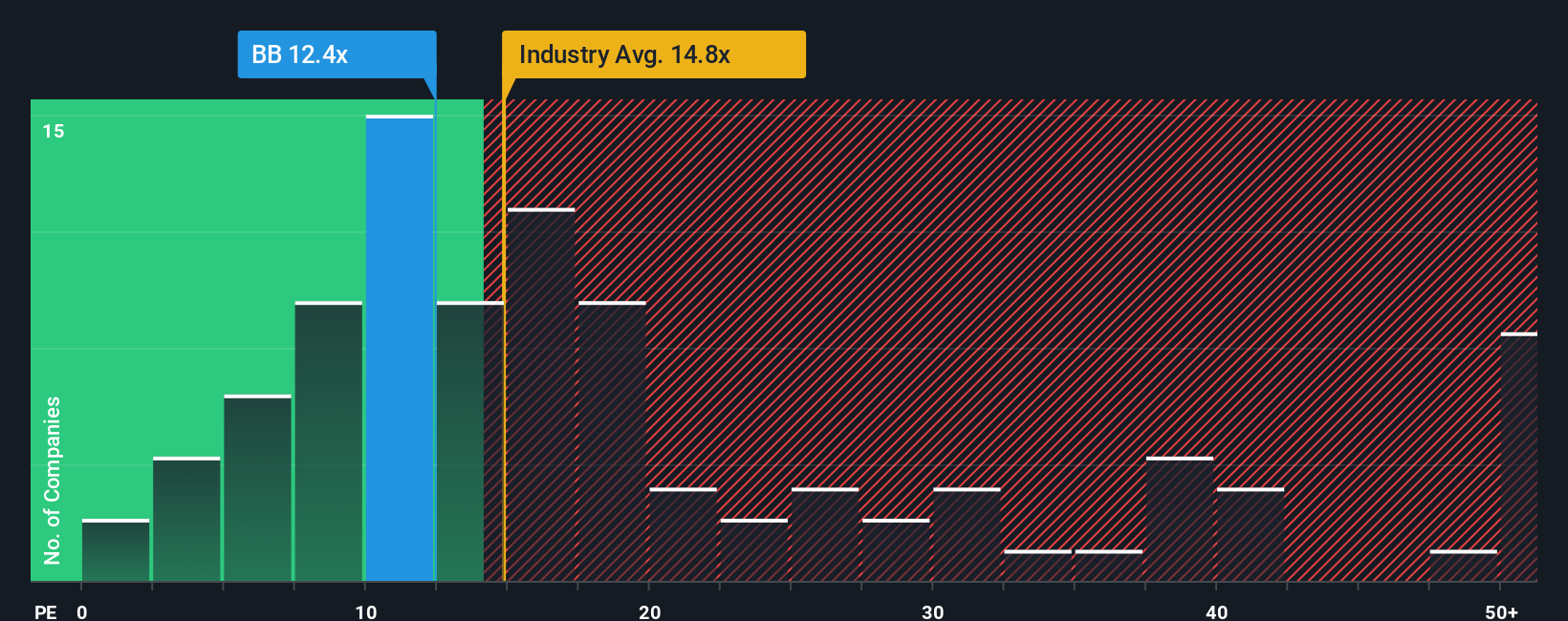This screenshot has height=621, width=1568.
Task: Click the y-axis value 15
Action: (54, 131)
